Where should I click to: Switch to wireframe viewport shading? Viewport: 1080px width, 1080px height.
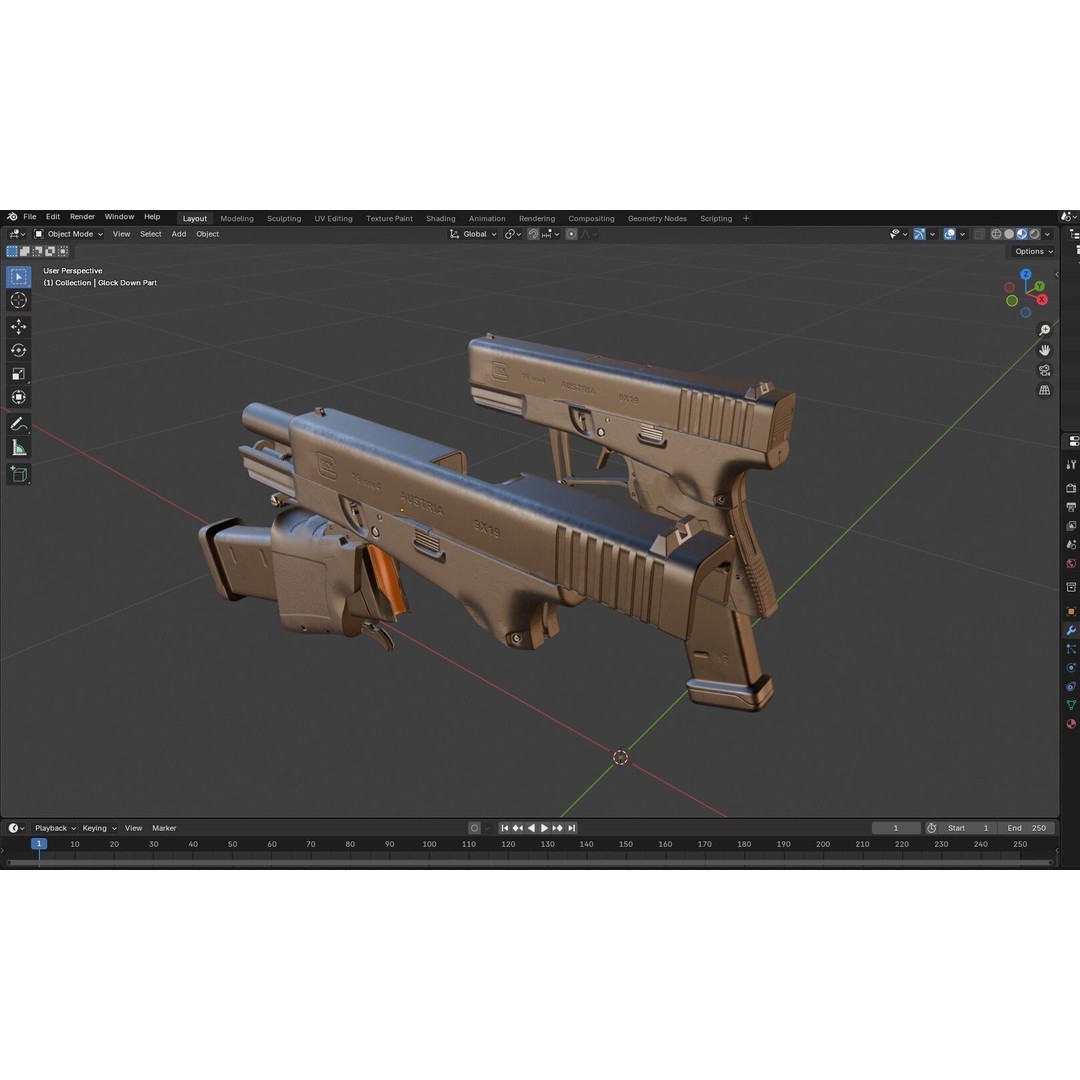[x=996, y=234]
